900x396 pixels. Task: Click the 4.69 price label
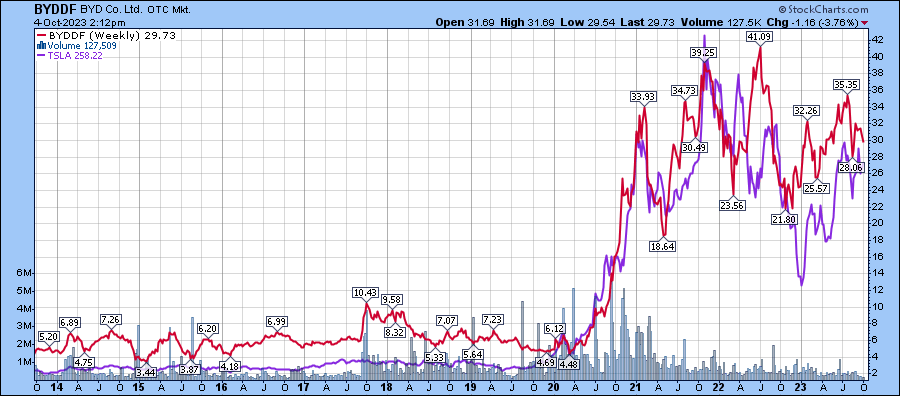545,362
